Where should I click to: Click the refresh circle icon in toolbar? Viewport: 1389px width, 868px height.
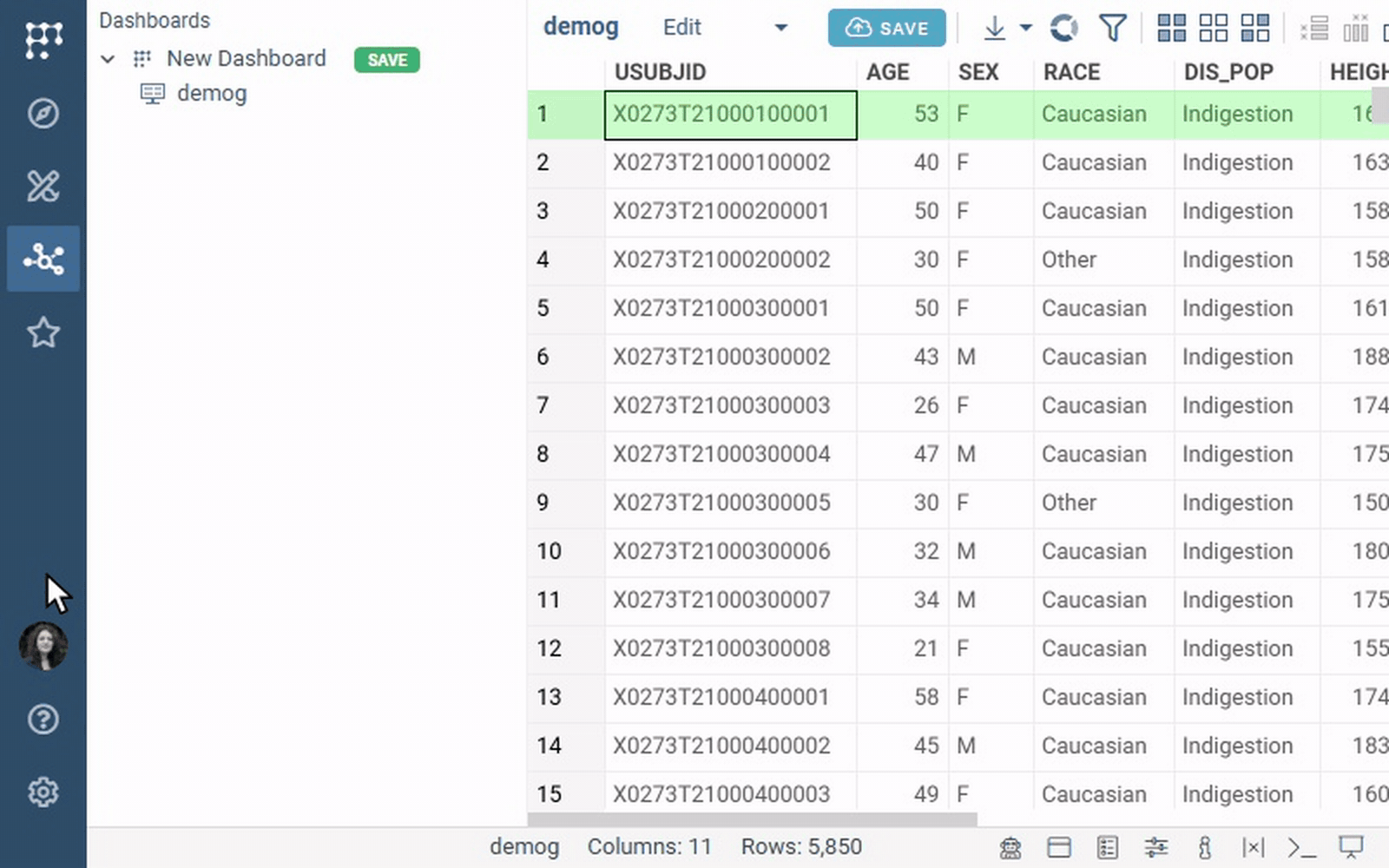[1063, 28]
